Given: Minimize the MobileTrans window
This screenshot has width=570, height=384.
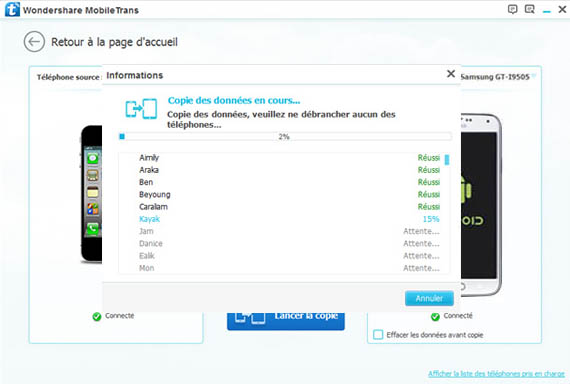Looking at the screenshot, I should (x=546, y=11).
